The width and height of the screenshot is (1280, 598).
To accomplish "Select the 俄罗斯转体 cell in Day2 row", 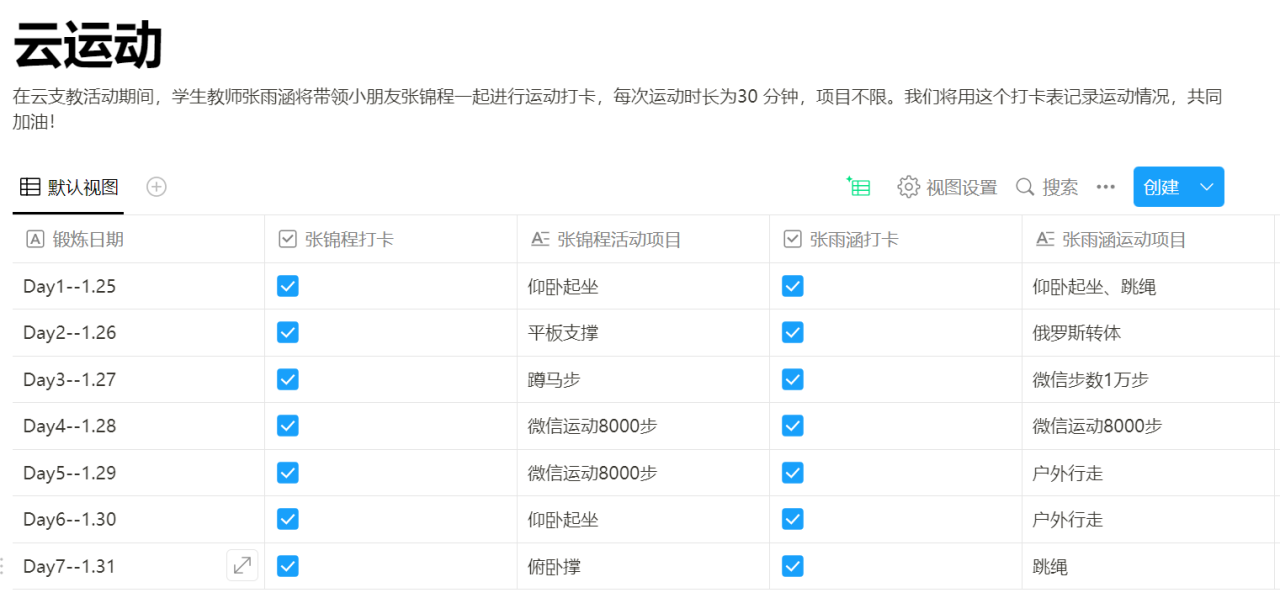I will point(1069,333).
